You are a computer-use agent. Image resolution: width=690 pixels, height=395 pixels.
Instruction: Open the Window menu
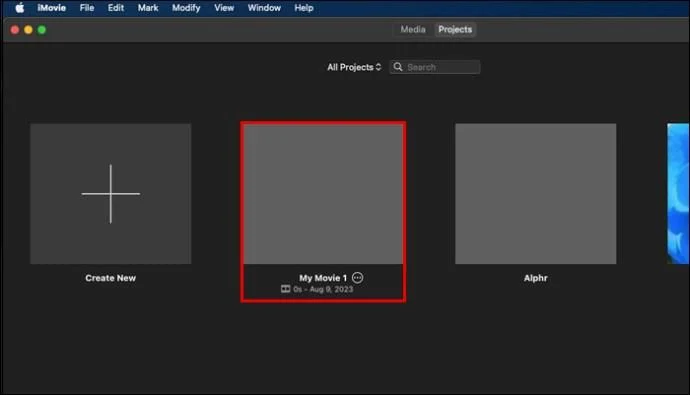(264, 8)
